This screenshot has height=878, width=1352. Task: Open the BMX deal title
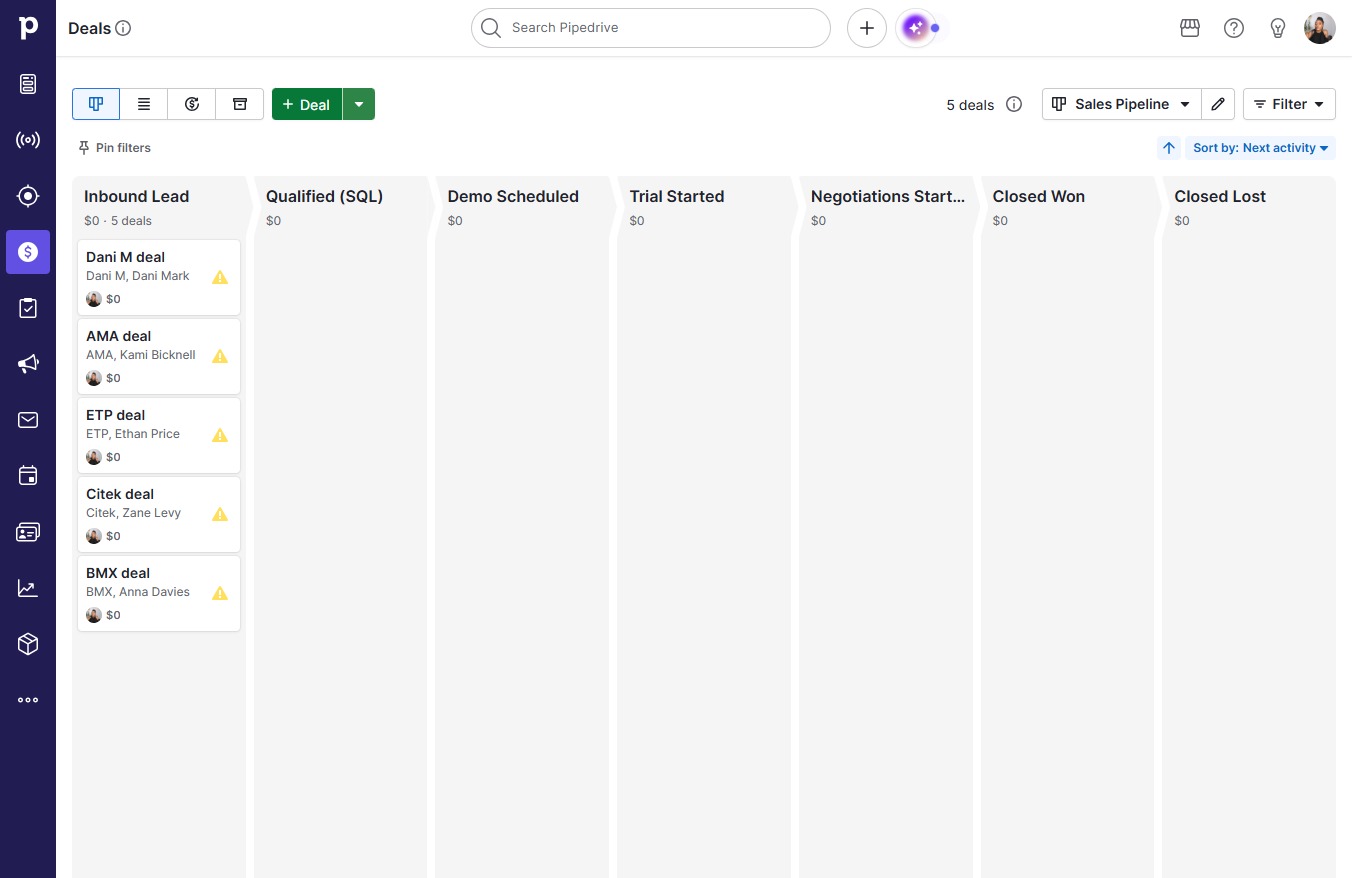118,573
